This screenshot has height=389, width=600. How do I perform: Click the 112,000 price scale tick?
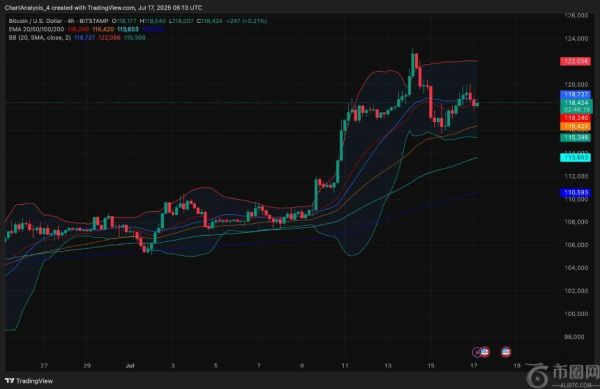[576, 176]
